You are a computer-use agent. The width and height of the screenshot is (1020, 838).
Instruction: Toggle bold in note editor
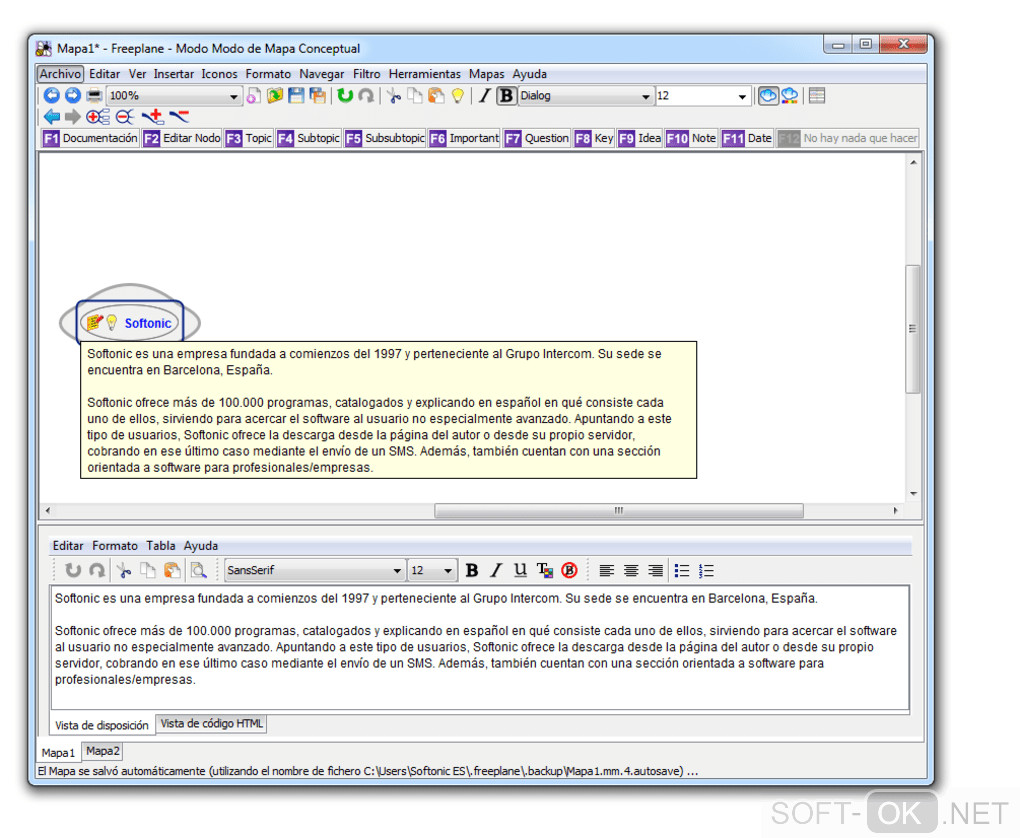click(x=472, y=571)
